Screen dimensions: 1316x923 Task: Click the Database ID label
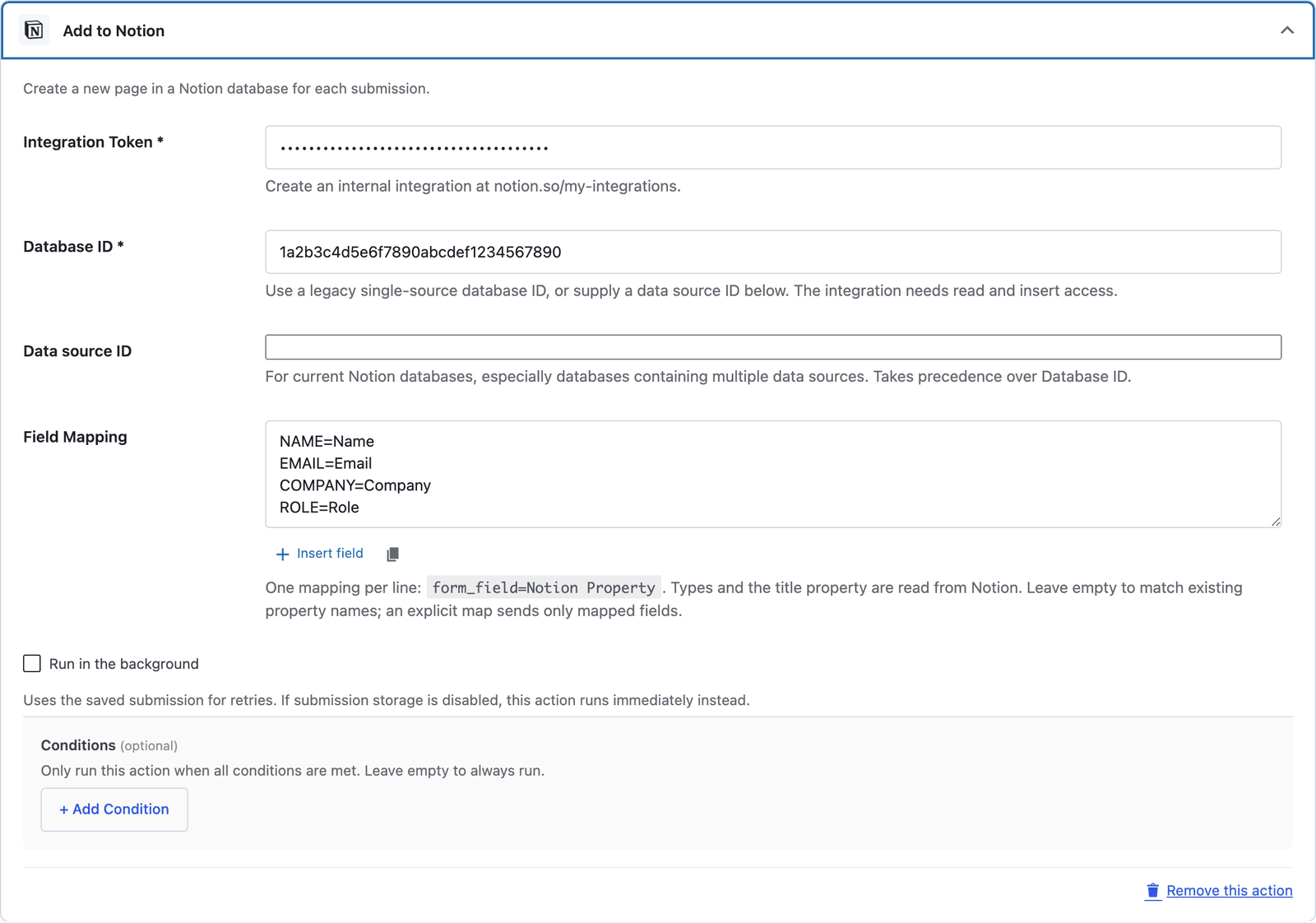73,247
